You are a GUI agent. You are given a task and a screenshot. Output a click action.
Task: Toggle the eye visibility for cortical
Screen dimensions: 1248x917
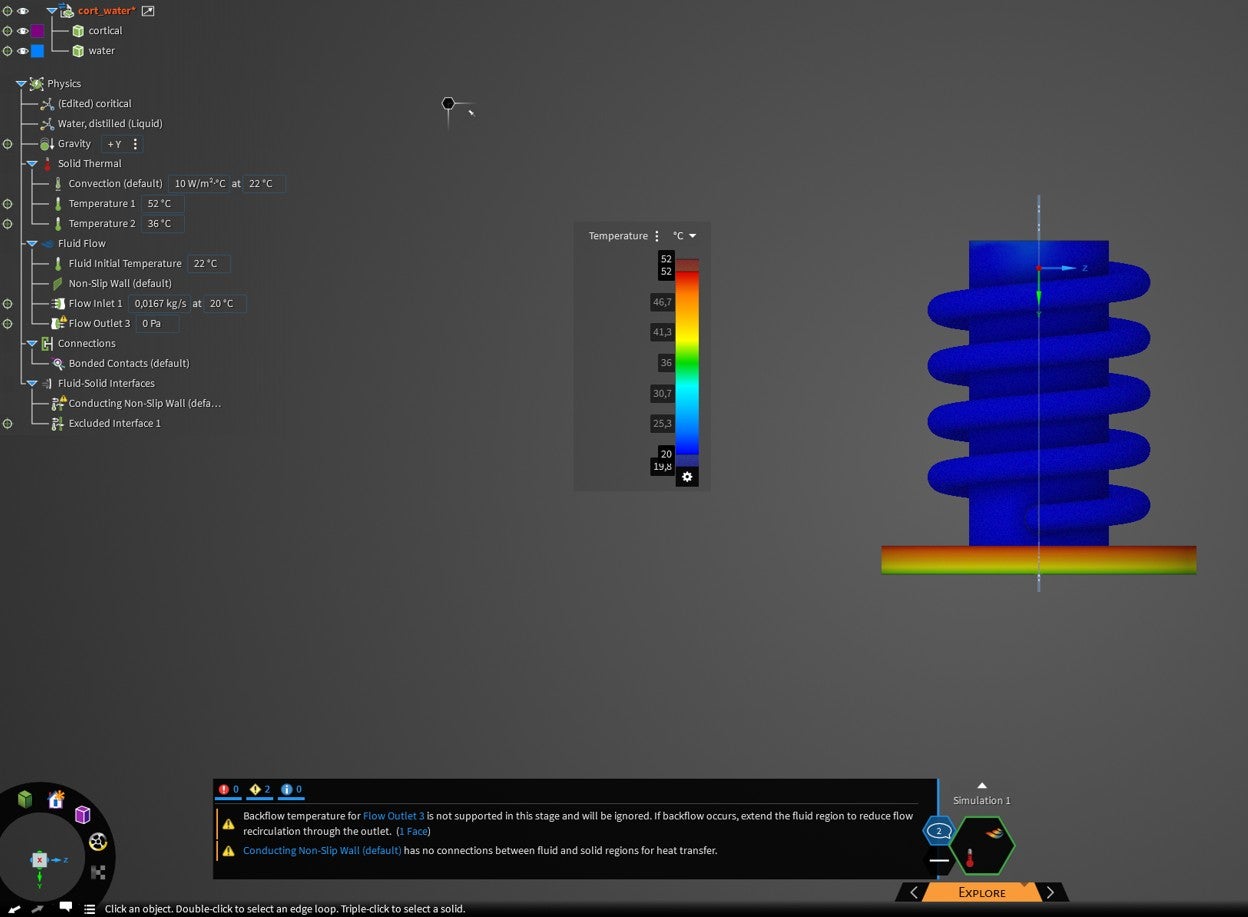pyautogui.click(x=23, y=31)
